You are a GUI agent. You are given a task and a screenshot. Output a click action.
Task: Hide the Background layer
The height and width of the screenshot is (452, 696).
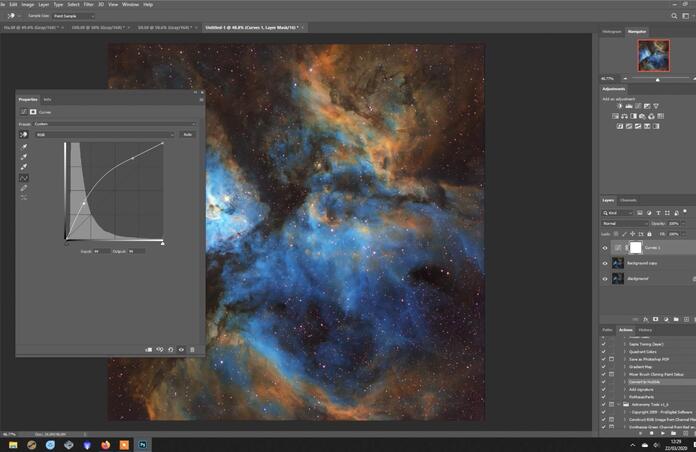point(605,279)
